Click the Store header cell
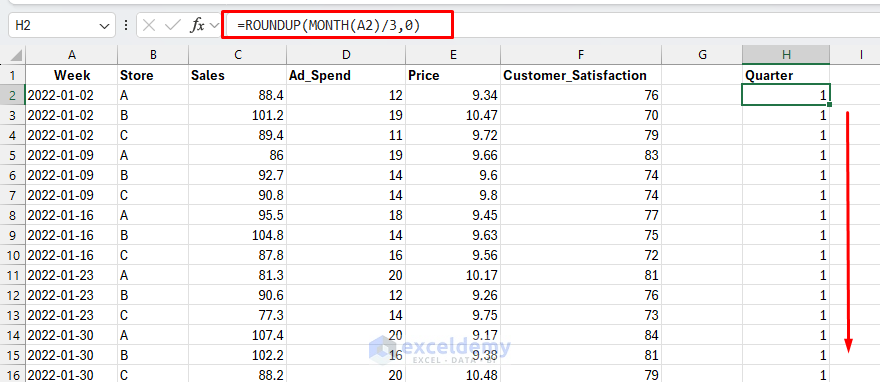This screenshot has height=382, width=880. click(x=153, y=75)
